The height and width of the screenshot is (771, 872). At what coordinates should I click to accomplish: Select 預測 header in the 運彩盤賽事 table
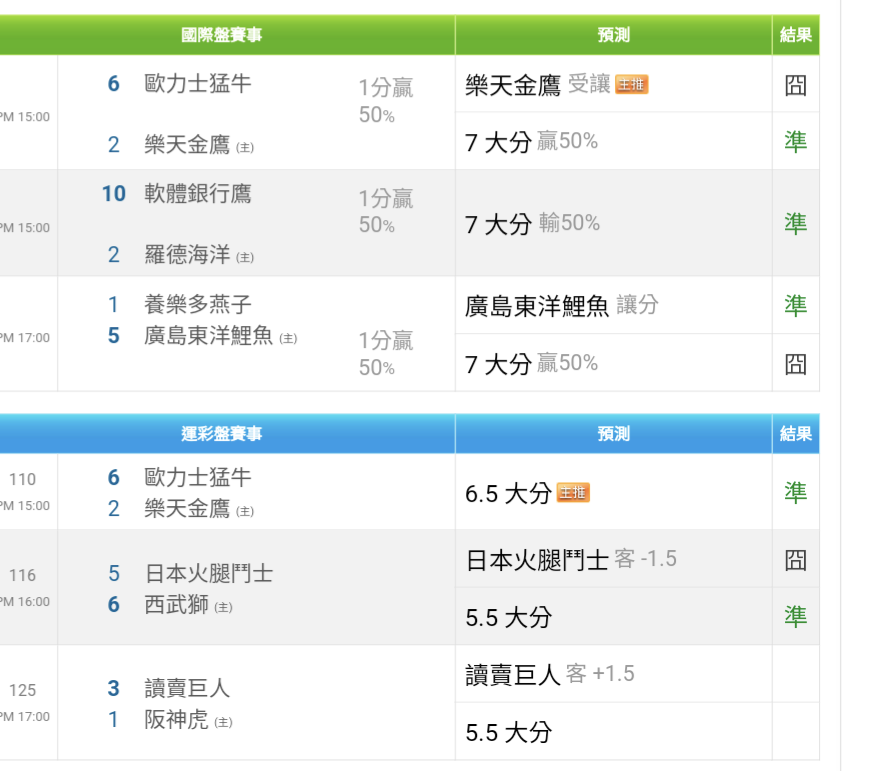click(613, 433)
